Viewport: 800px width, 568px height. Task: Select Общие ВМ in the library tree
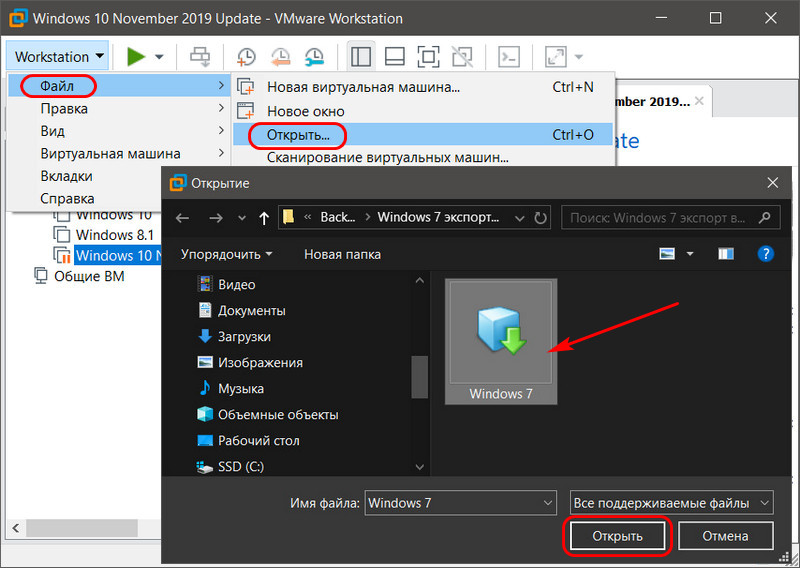click(89, 276)
